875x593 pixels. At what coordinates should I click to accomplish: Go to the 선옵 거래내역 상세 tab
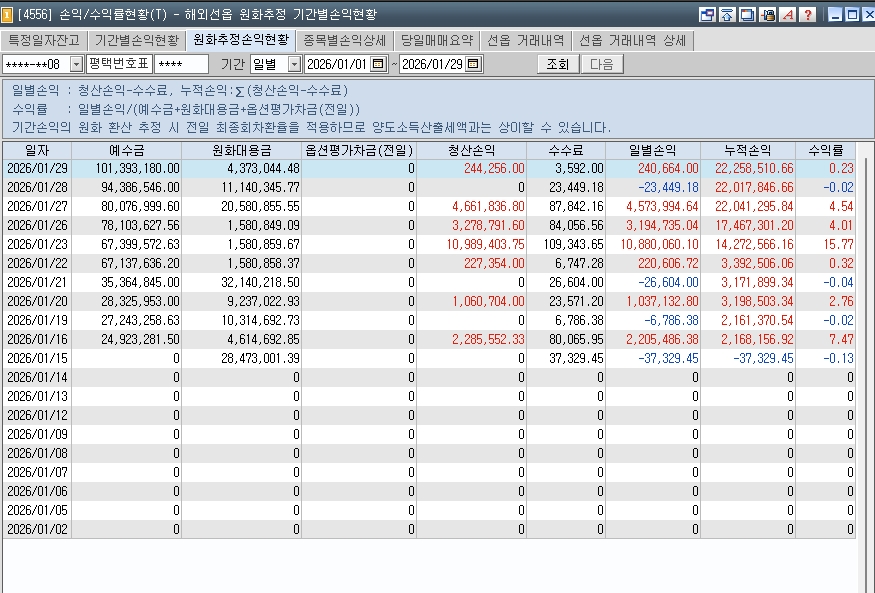[632, 41]
